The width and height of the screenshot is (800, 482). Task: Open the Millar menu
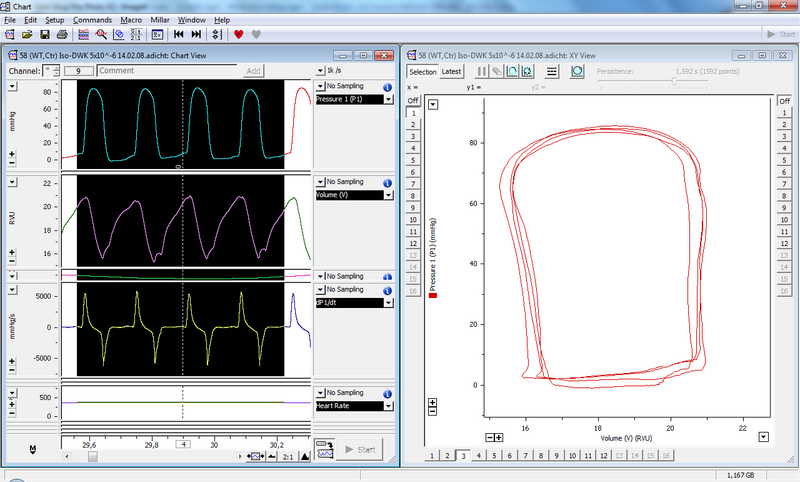[158, 20]
